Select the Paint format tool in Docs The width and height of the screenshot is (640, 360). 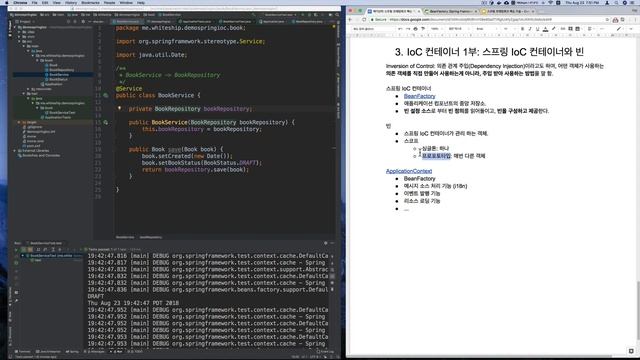point(423,29)
